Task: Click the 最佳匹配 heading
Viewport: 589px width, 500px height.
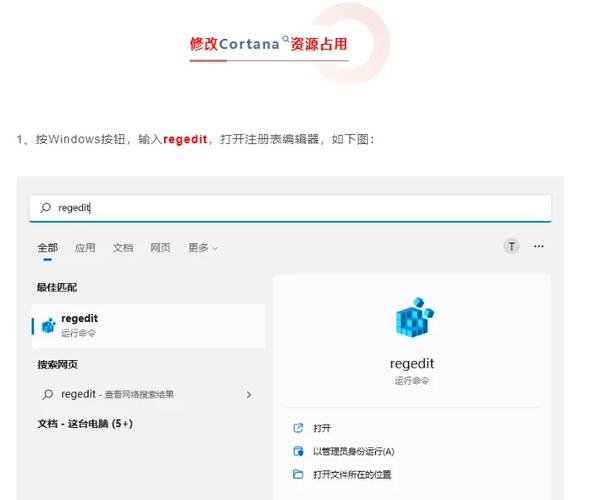Action: pos(57,288)
